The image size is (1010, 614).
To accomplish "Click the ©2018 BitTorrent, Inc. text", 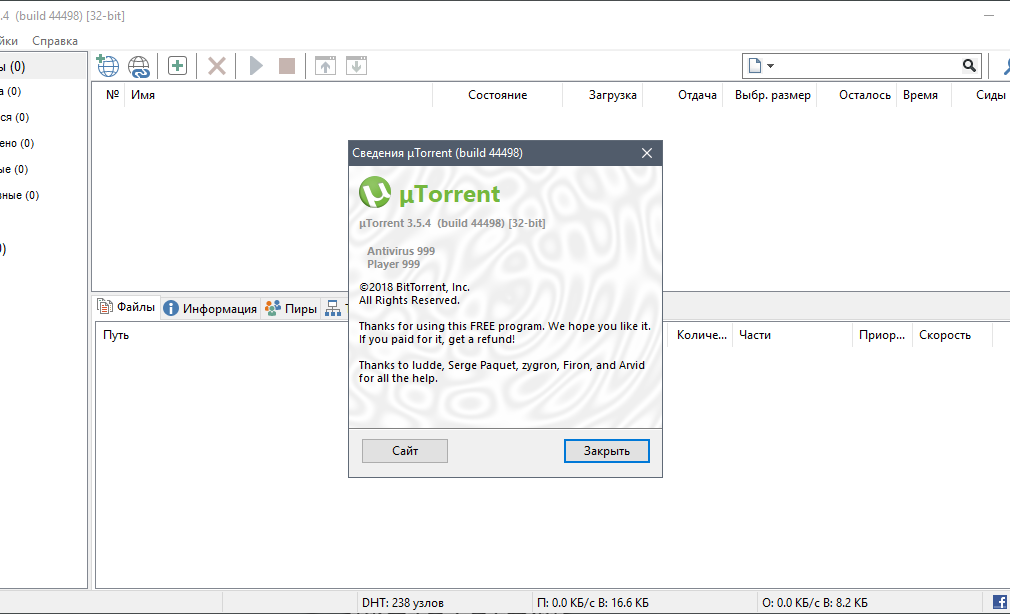I will 414,287.
